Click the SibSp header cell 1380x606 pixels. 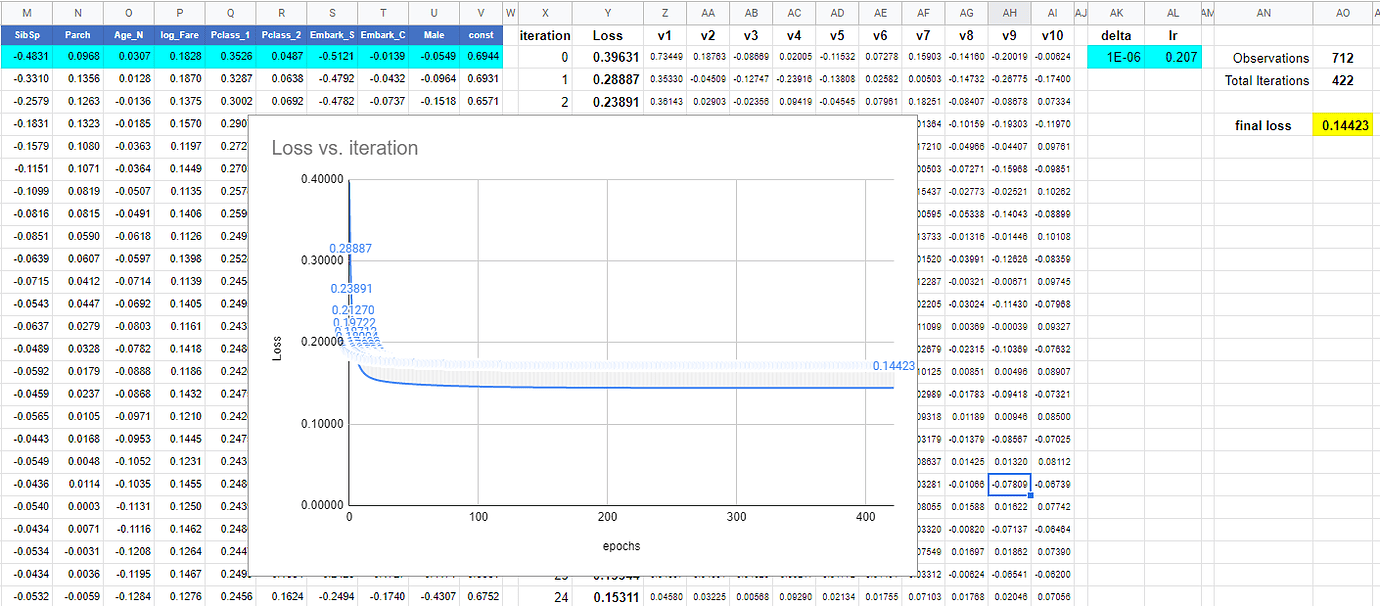[27, 35]
